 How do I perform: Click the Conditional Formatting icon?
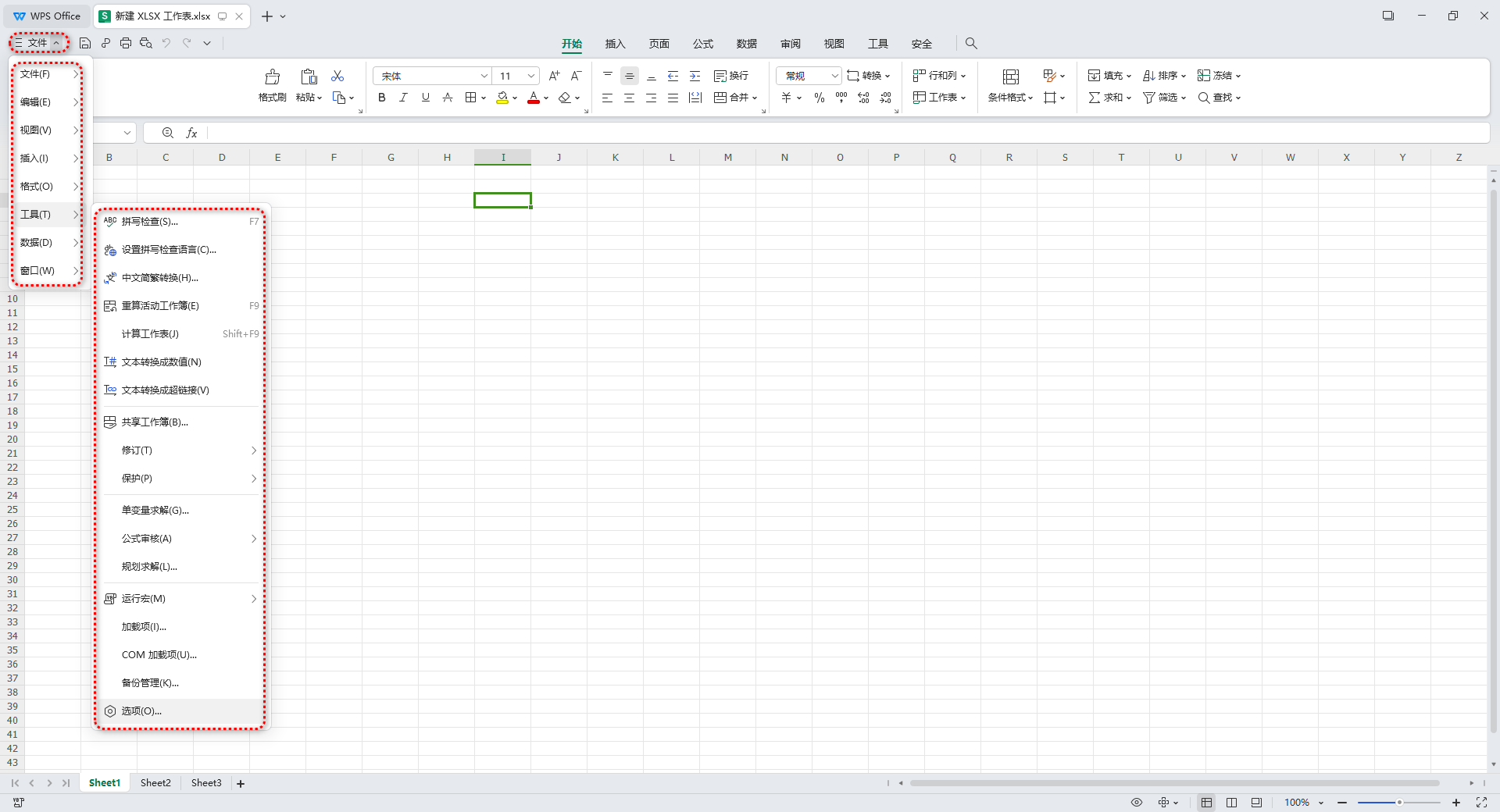[1010, 77]
